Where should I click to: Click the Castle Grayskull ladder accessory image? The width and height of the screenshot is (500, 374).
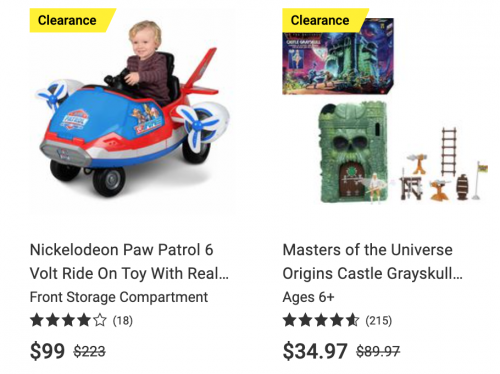[x=449, y=152]
